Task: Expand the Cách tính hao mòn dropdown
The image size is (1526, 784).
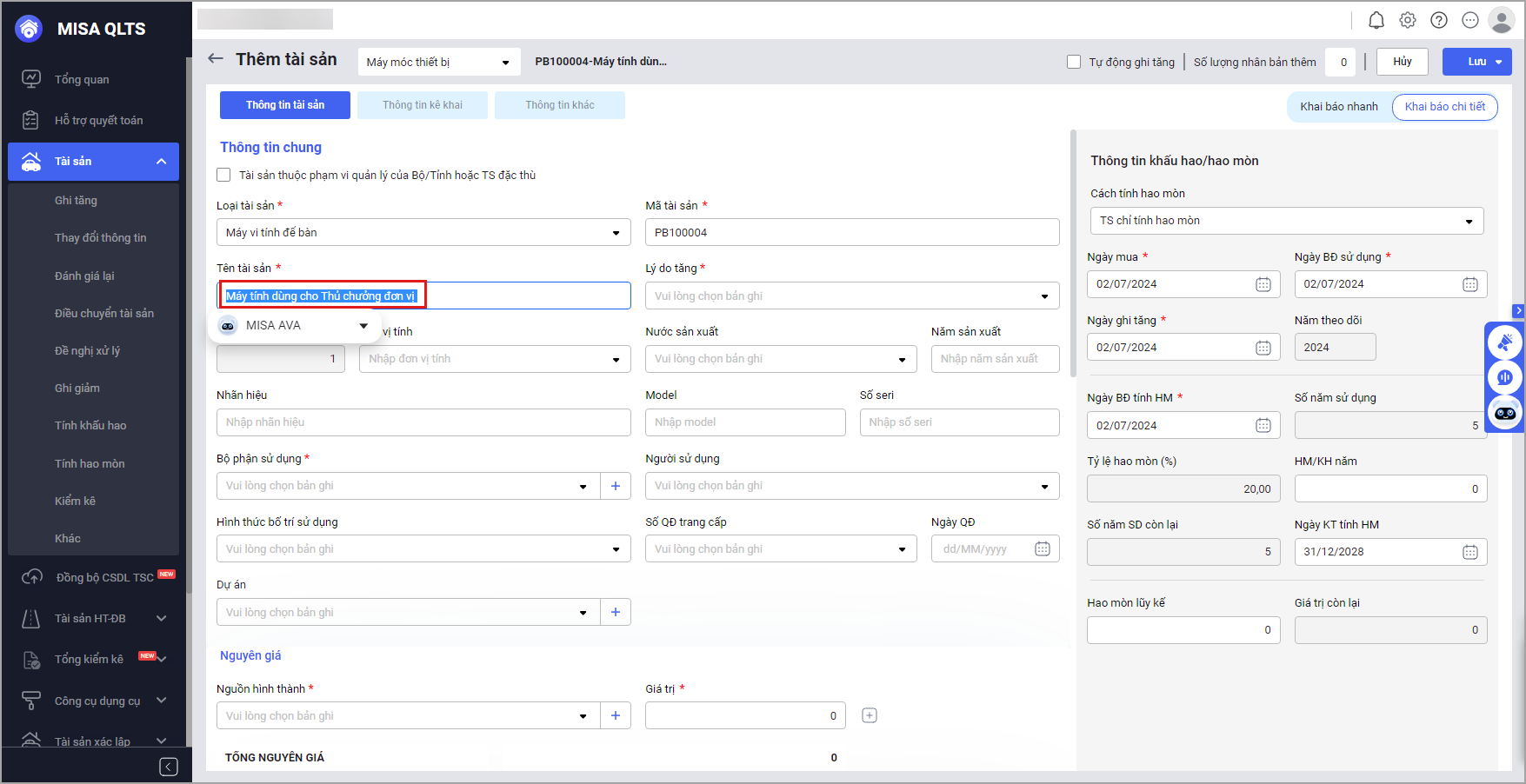Action: coord(1286,221)
